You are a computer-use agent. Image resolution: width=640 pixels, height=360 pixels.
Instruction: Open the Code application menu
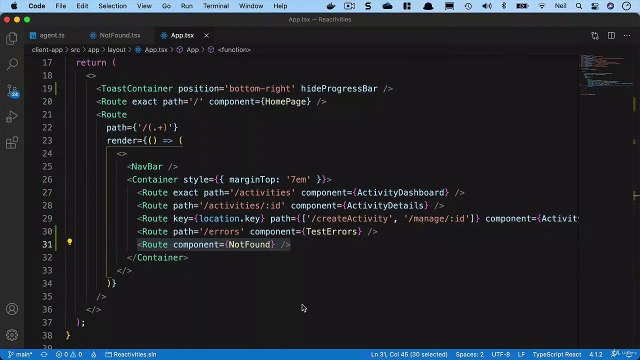[x=37, y=6]
